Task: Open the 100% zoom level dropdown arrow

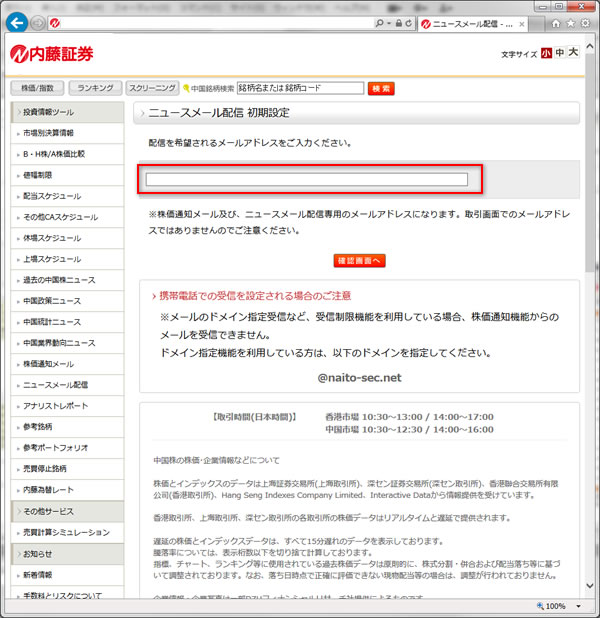Action: pyautogui.click(x=578, y=606)
